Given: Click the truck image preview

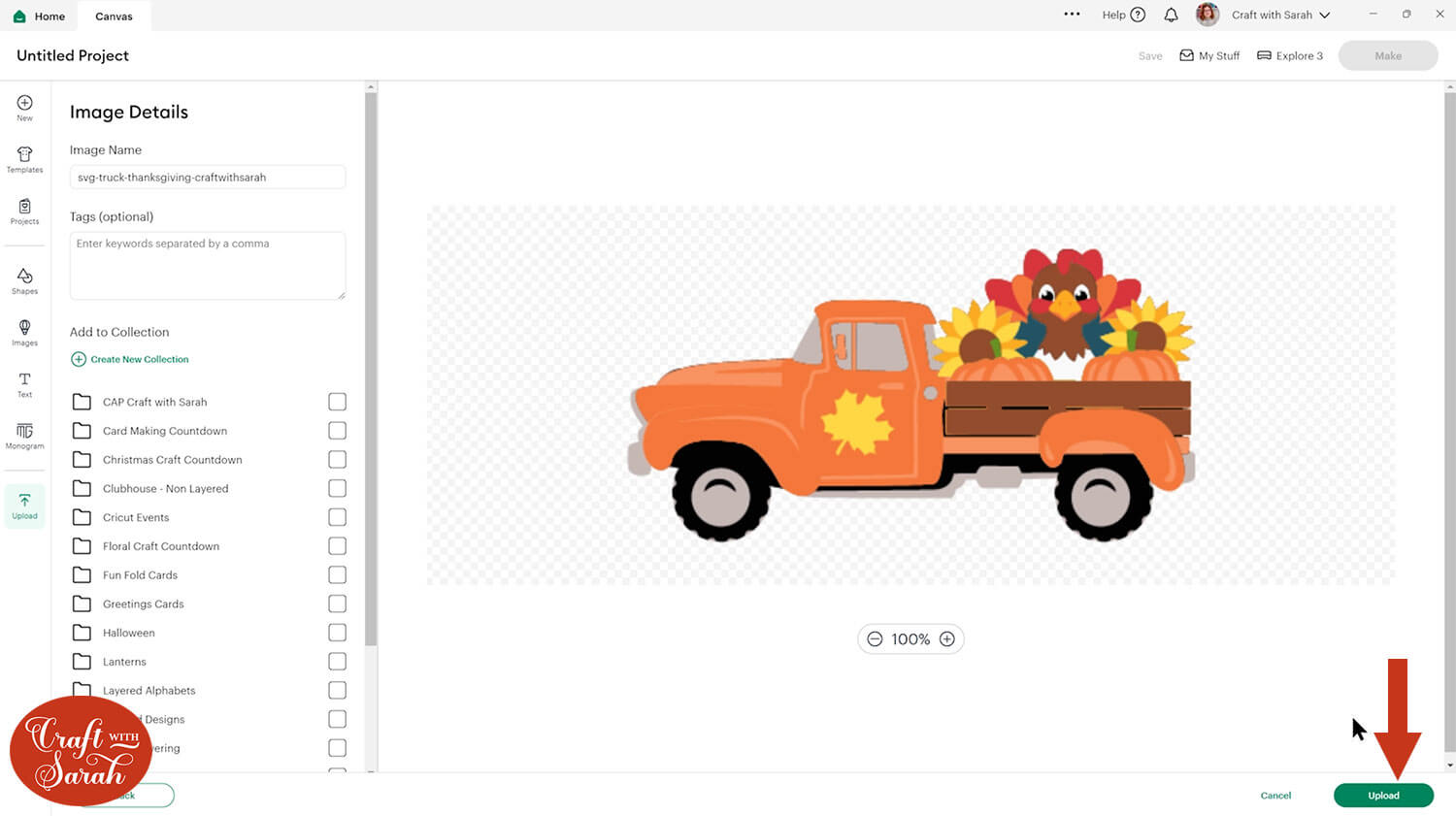Looking at the screenshot, I should tap(910, 394).
